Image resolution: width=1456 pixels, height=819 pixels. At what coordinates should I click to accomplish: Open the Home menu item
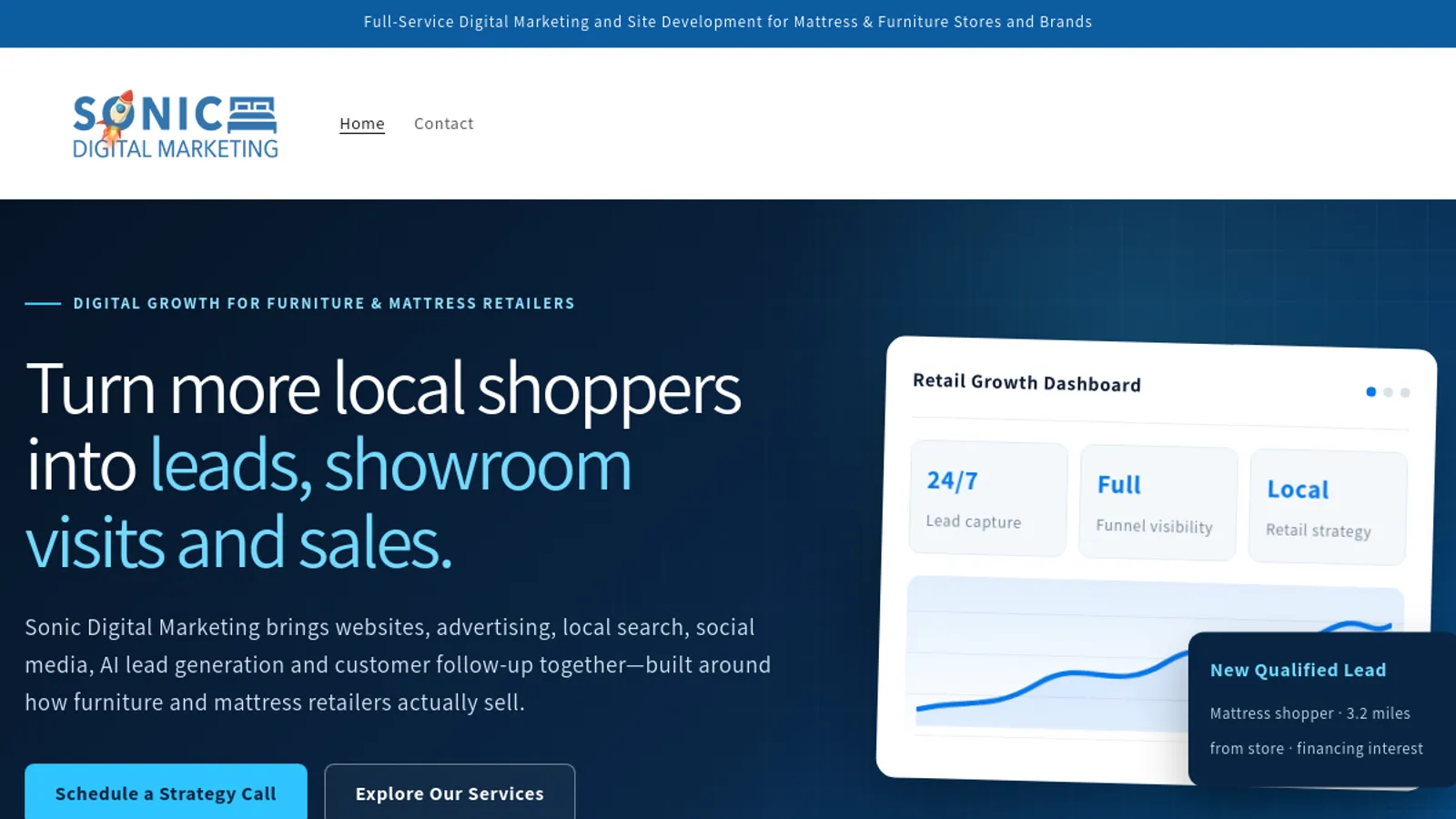point(362,124)
